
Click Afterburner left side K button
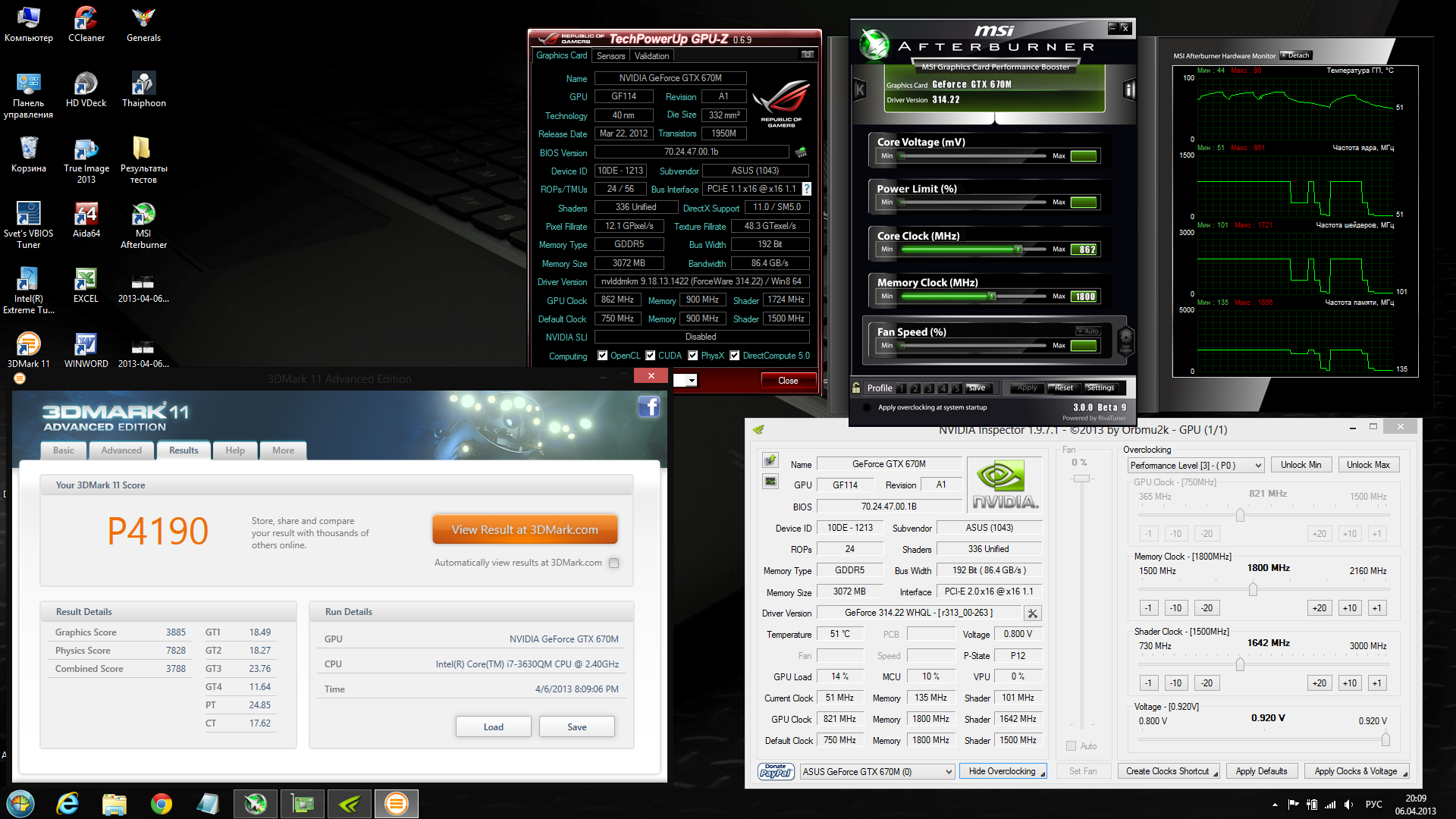click(860, 90)
